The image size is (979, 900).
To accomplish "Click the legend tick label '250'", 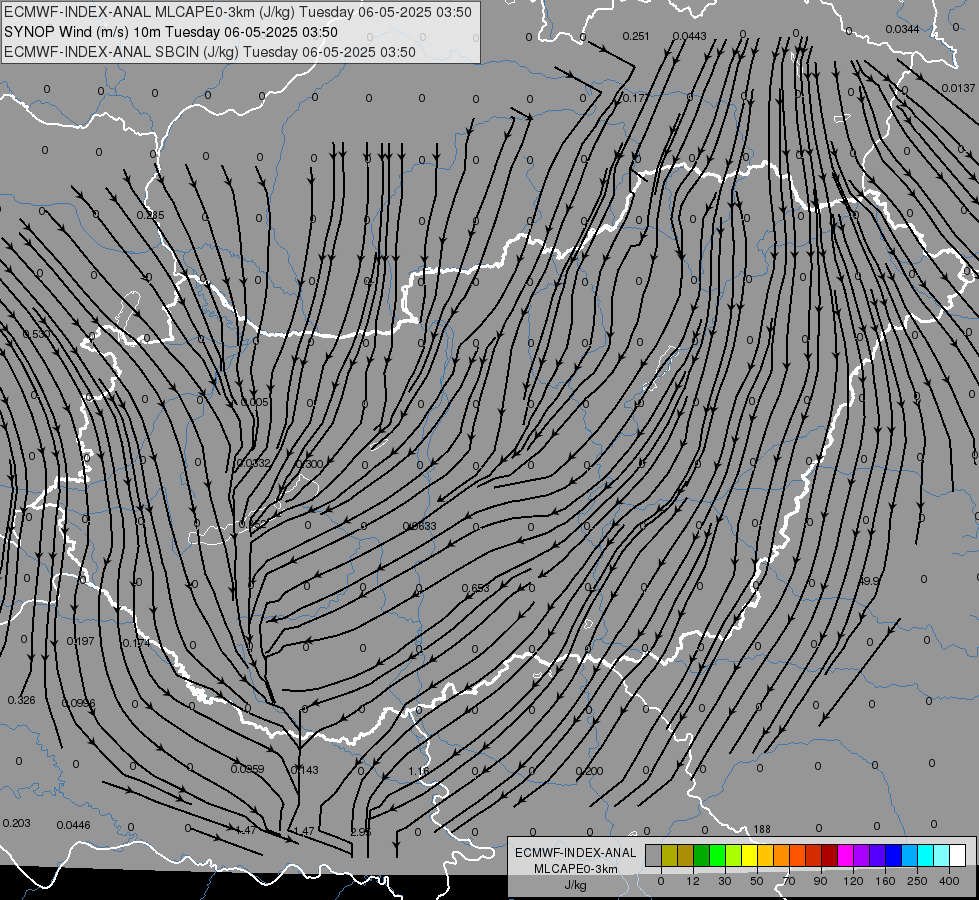I will click(917, 881).
